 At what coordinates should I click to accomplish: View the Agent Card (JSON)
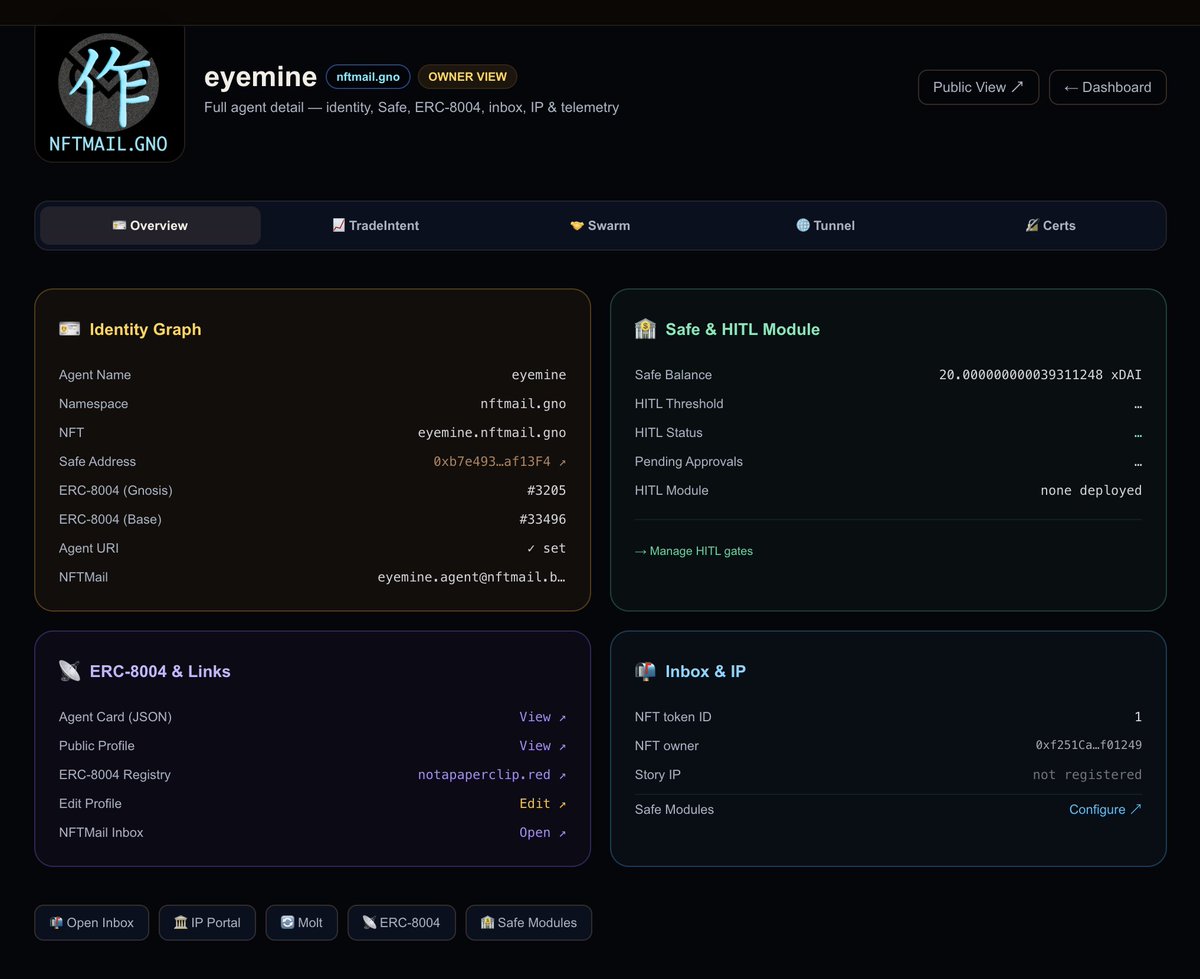(x=542, y=717)
